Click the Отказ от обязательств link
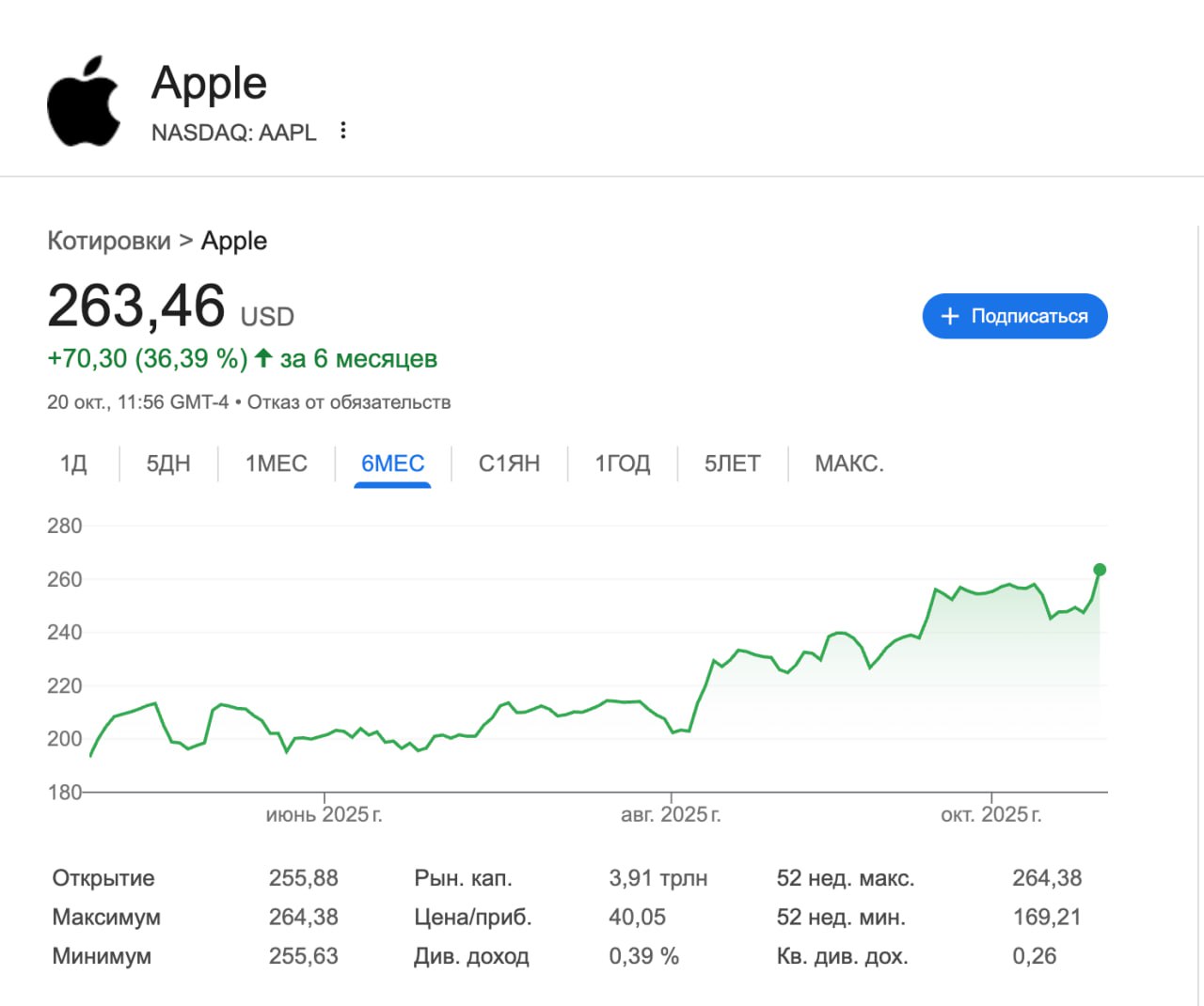The height and width of the screenshot is (1006, 1204). pos(349,402)
